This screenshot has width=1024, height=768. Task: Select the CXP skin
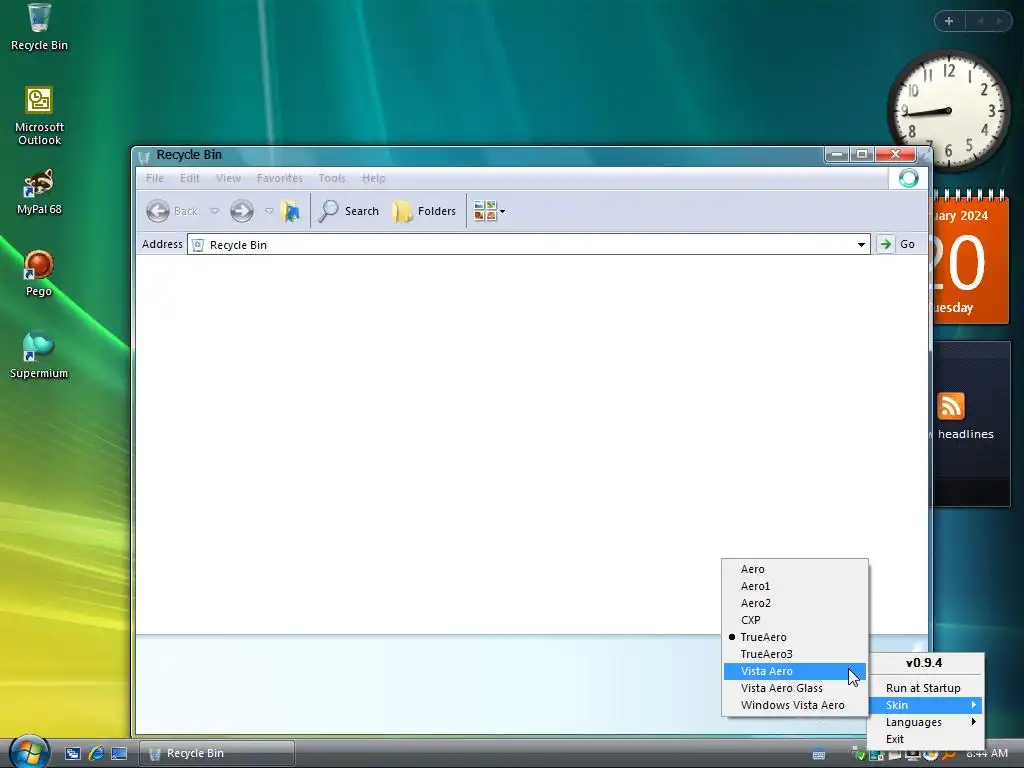[795, 620]
